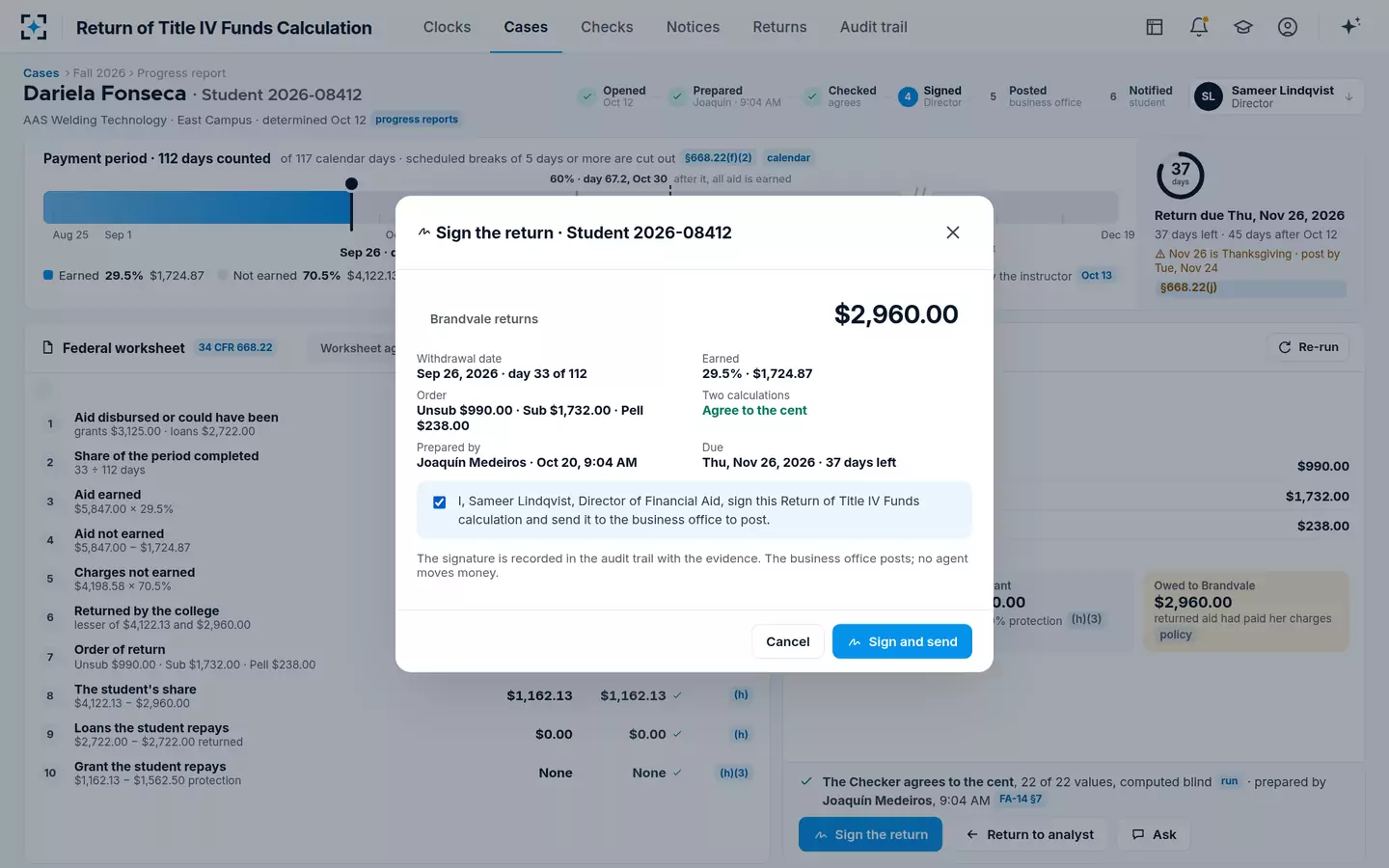The image size is (1389, 868).
Task: Toggle the director signature checkbox
Action: [440, 502]
